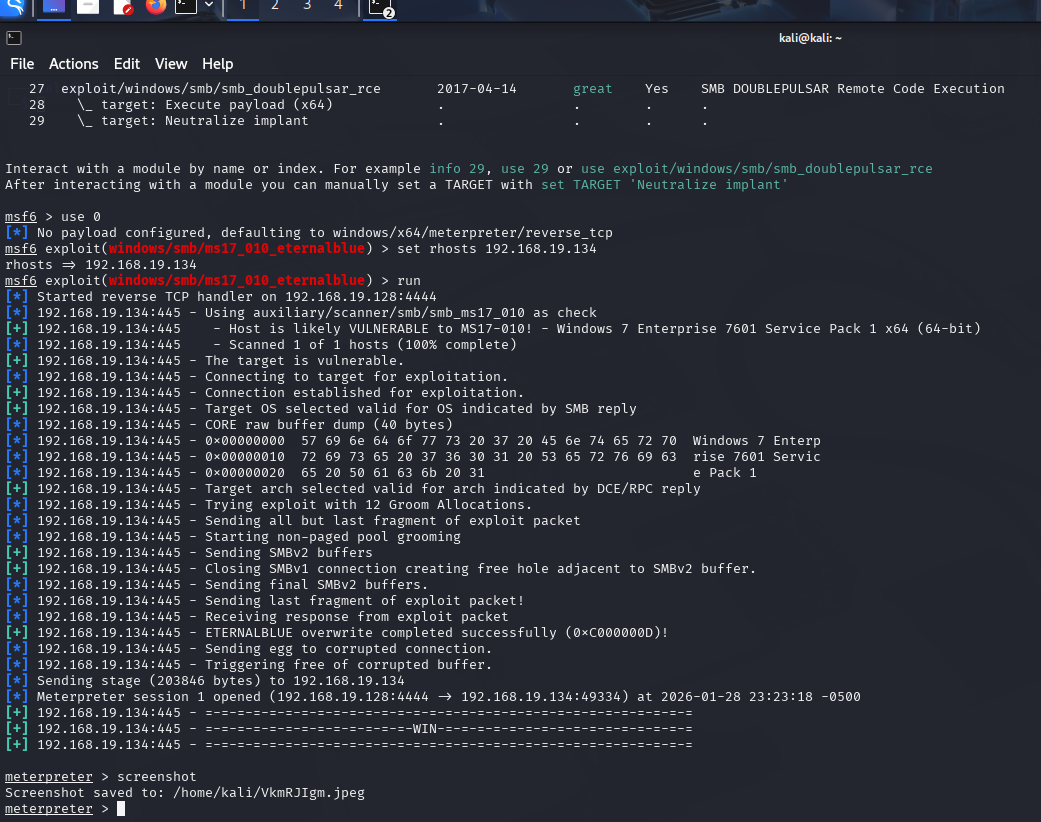
Task: Click 'set rhosts 192.168.19.134' command text
Action: [497, 248]
